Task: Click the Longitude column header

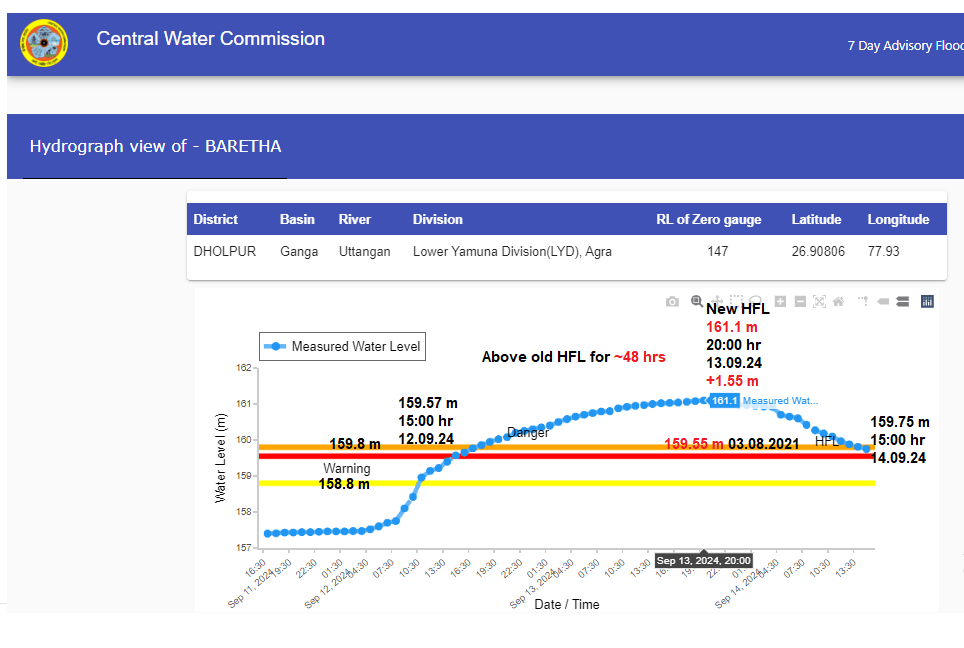Action: 897,220
